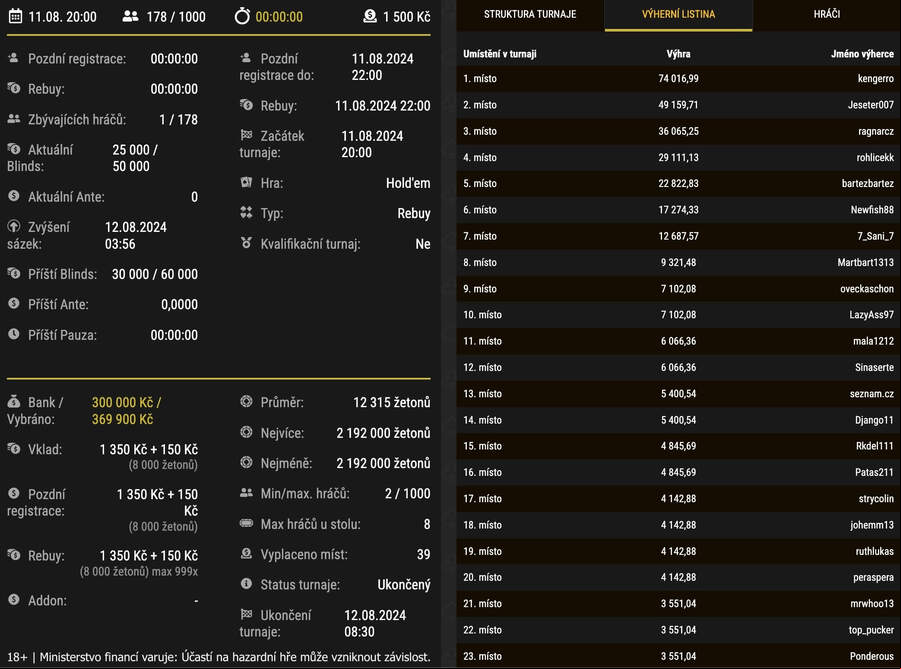This screenshot has width=901, height=669.
Task: Click the Výhra column header
Action: tap(678, 54)
